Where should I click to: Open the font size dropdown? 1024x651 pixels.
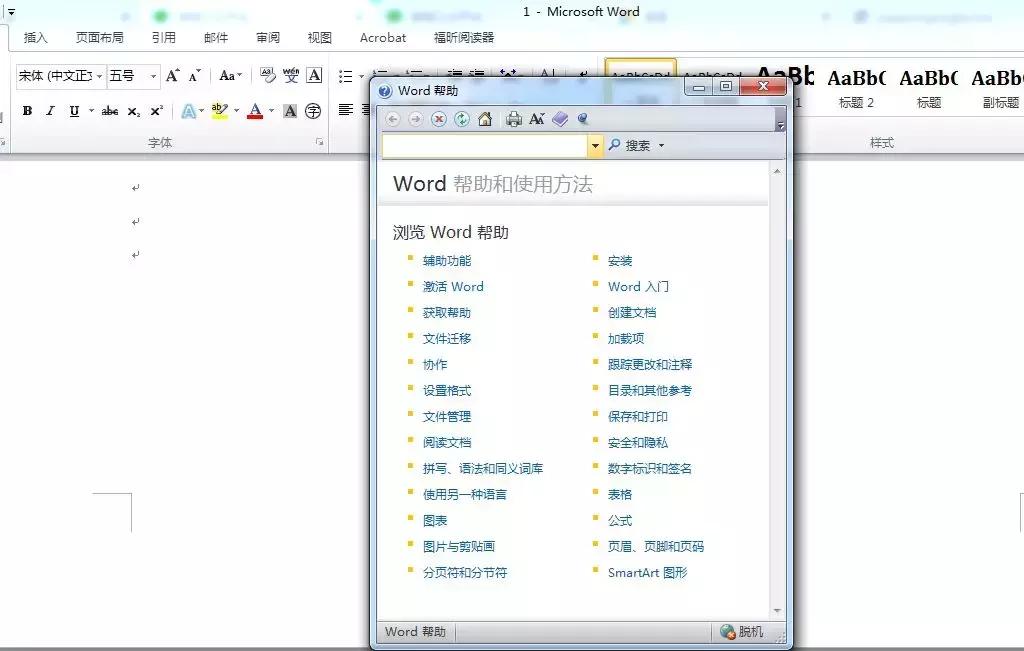153,76
